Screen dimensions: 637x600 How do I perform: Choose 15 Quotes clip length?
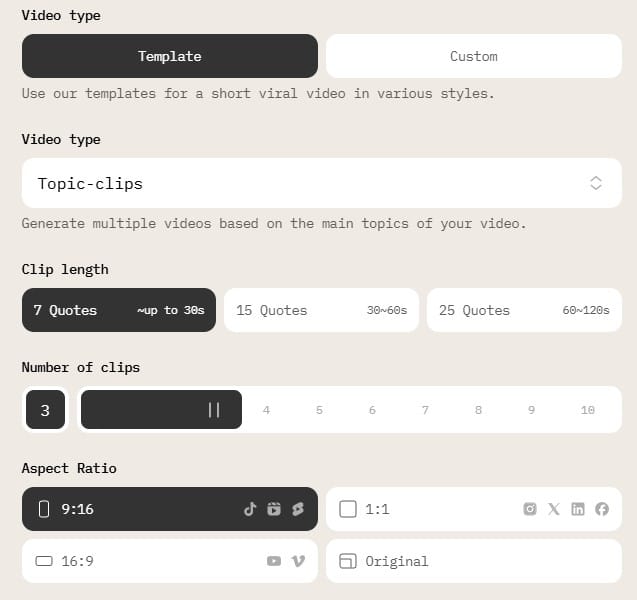(321, 310)
